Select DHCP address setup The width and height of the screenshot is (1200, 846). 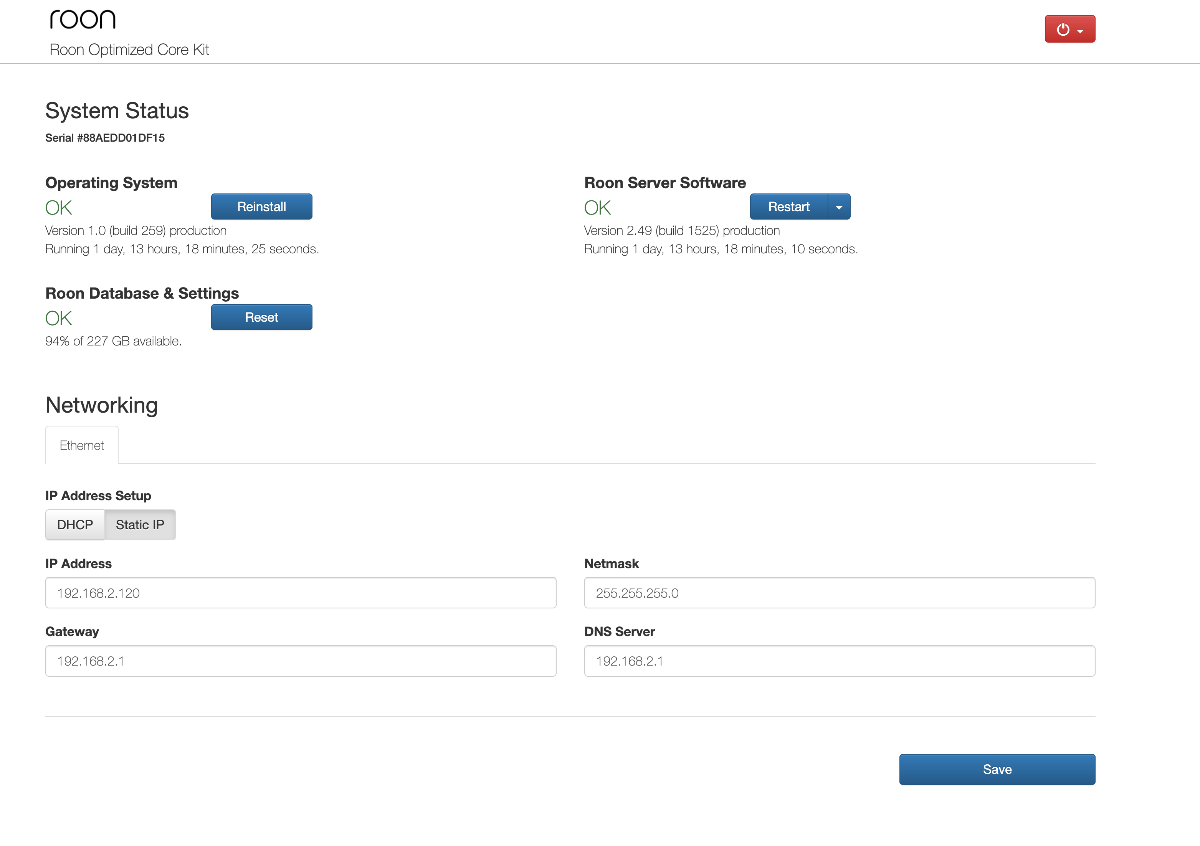pyautogui.click(x=75, y=525)
